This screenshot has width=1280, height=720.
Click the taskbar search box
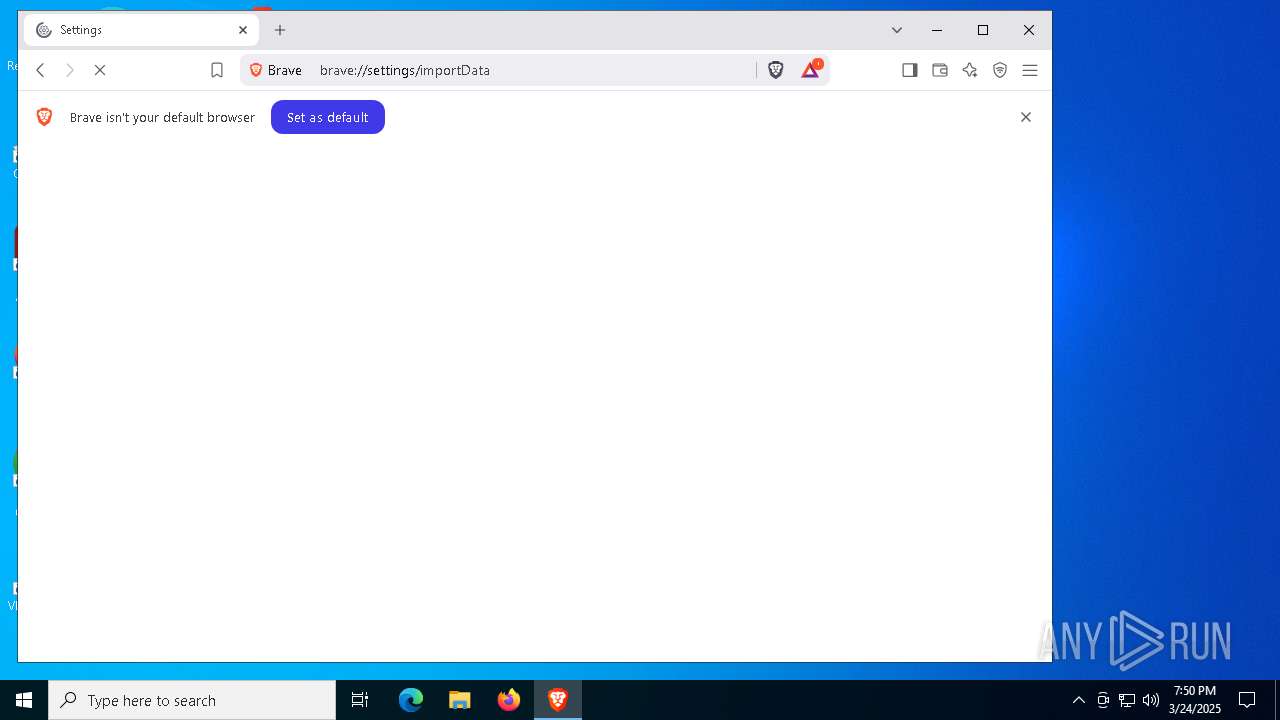click(192, 700)
